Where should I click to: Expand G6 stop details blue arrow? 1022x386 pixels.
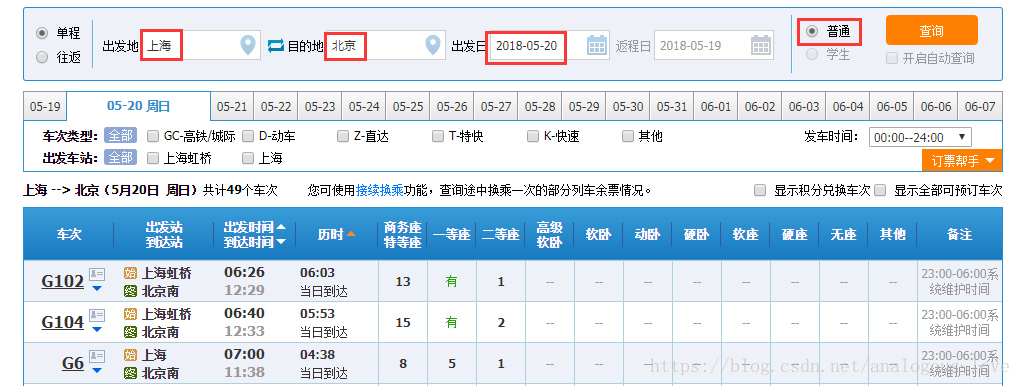pos(97,370)
